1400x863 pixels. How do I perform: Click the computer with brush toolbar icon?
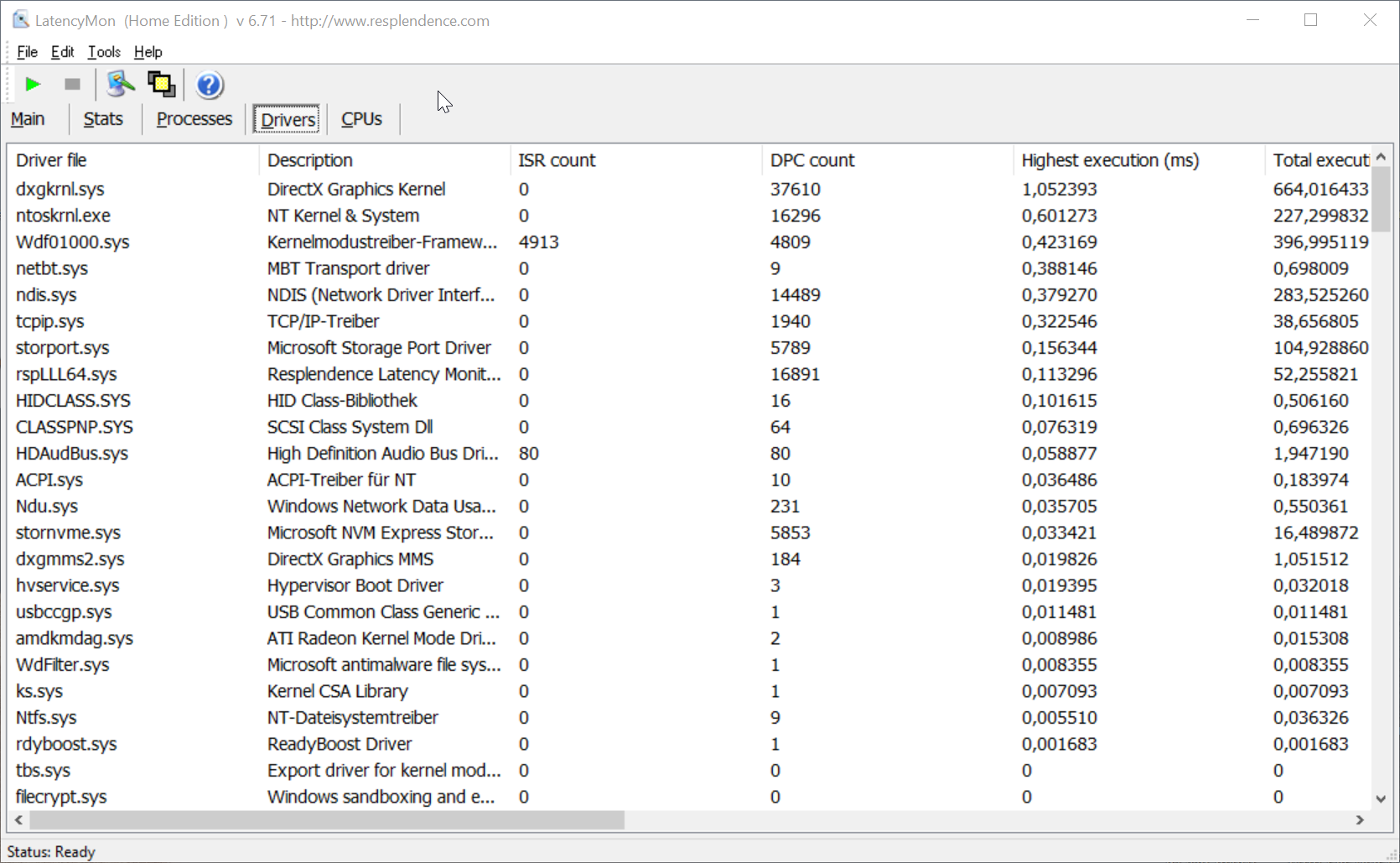point(121,84)
